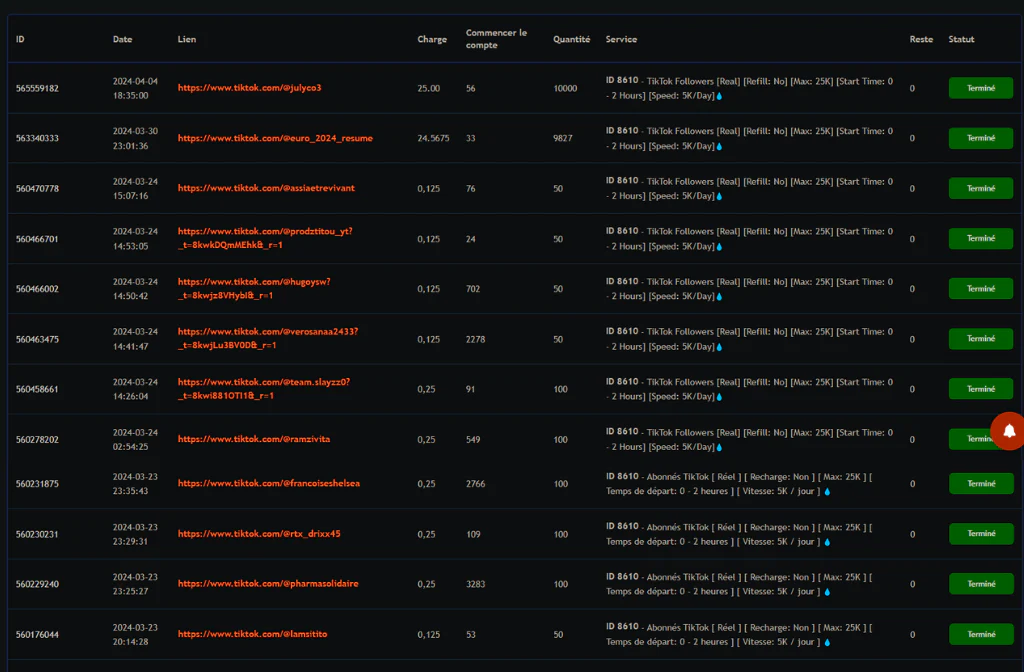The height and width of the screenshot is (672, 1024).
Task: Click water drop icon in order 565559182 row
Action: pos(719,96)
